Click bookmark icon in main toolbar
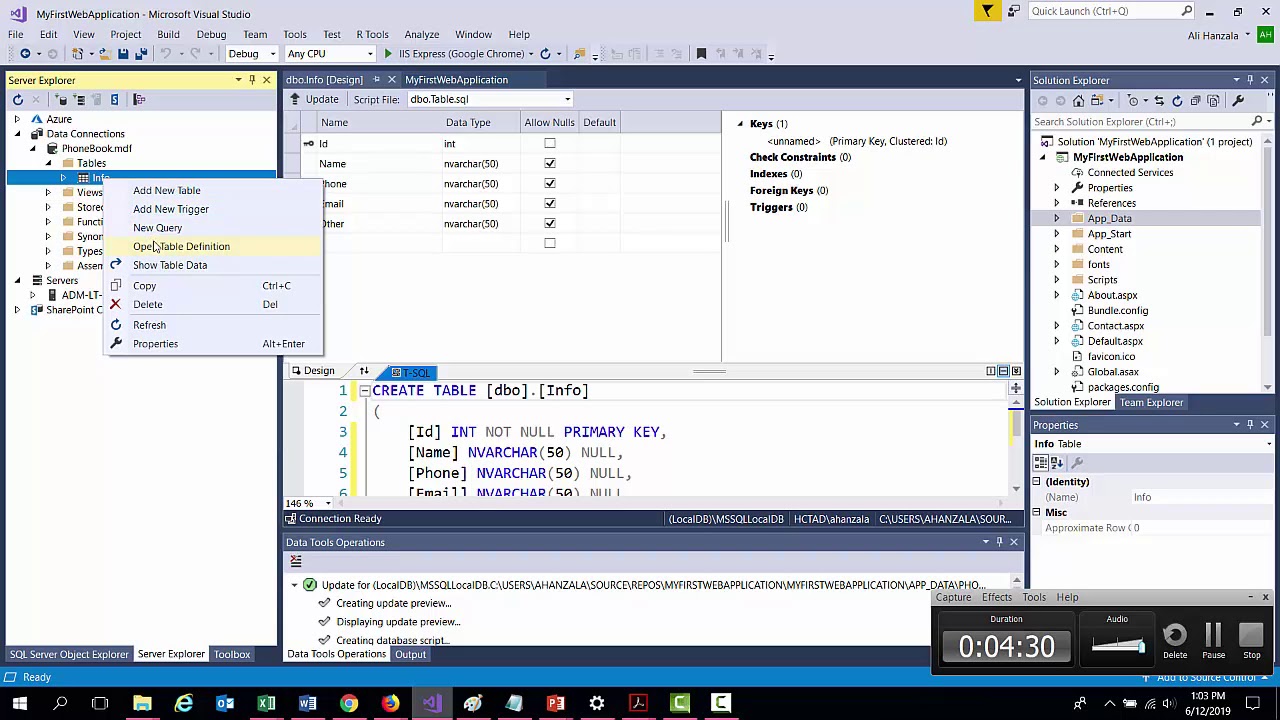The width and height of the screenshot is (1280, 720). 701,54
